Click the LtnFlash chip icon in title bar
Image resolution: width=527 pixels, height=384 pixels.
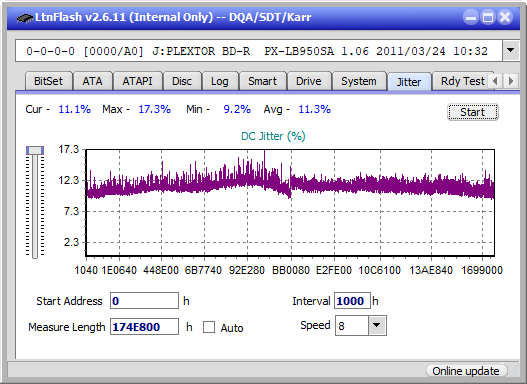(24, 17)
